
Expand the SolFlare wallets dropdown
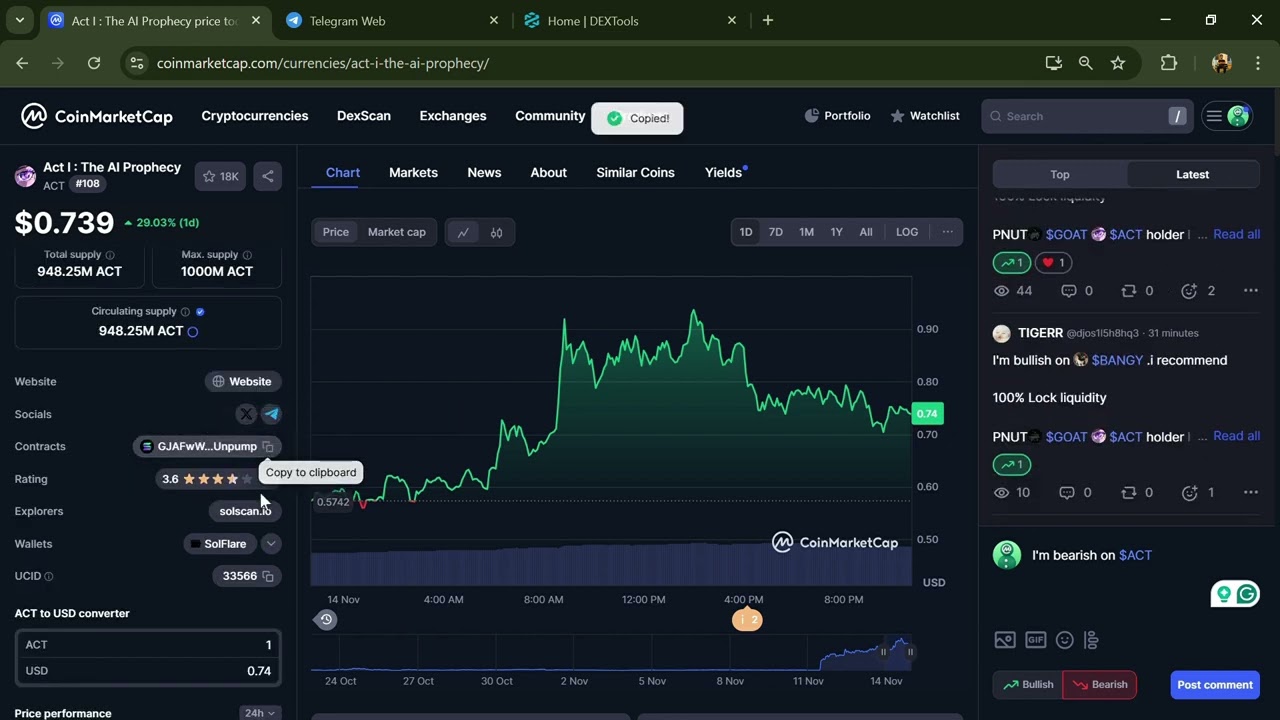[x=271, y=544]
